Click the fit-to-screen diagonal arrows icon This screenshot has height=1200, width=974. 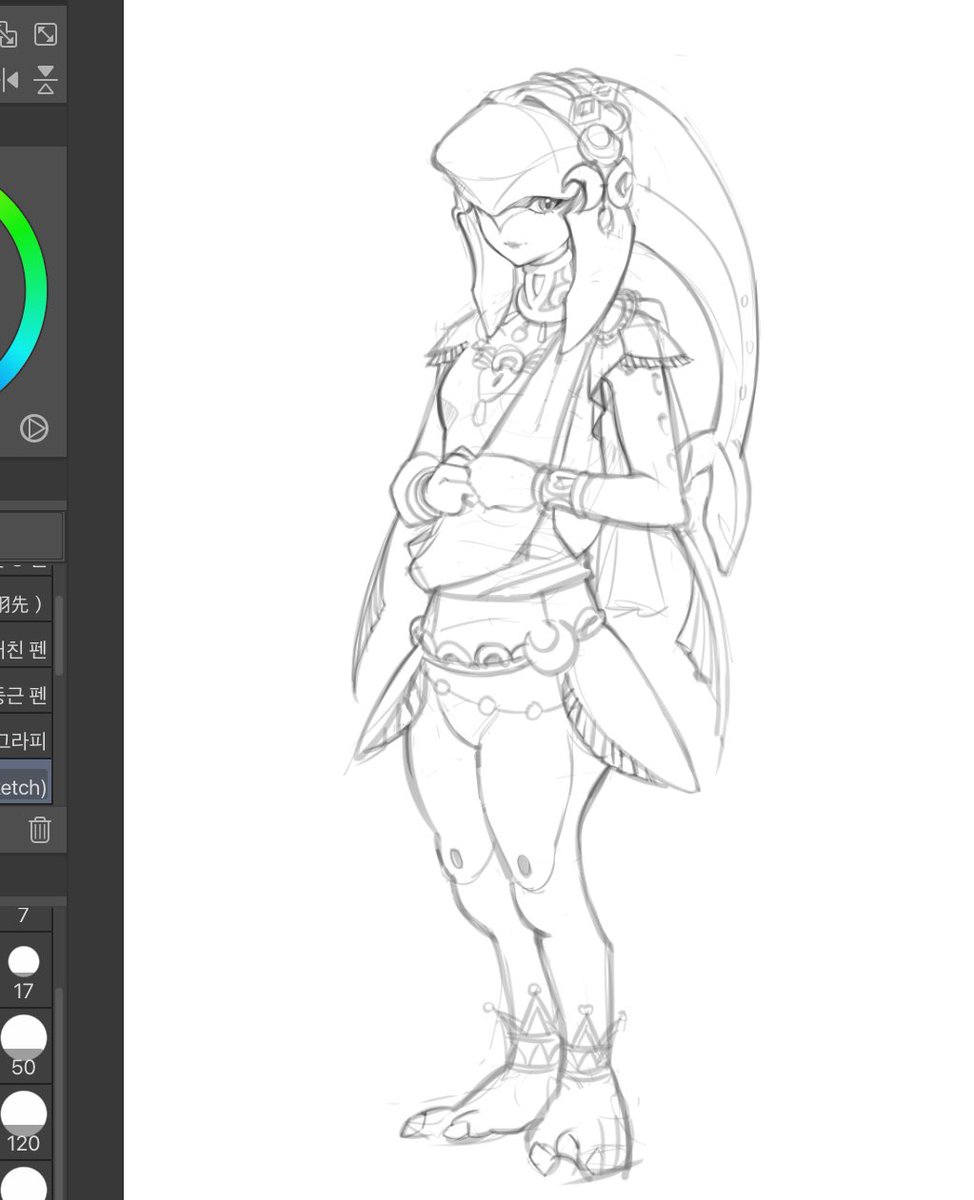tap(45, 34)
